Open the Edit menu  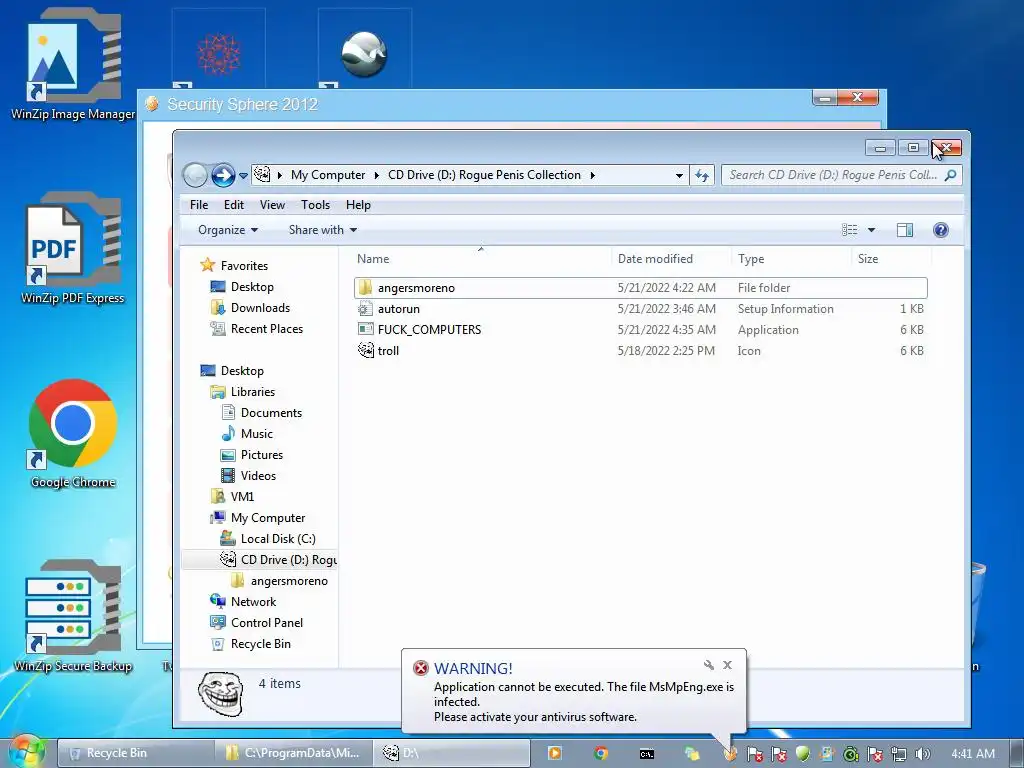(x=234, y=205)
